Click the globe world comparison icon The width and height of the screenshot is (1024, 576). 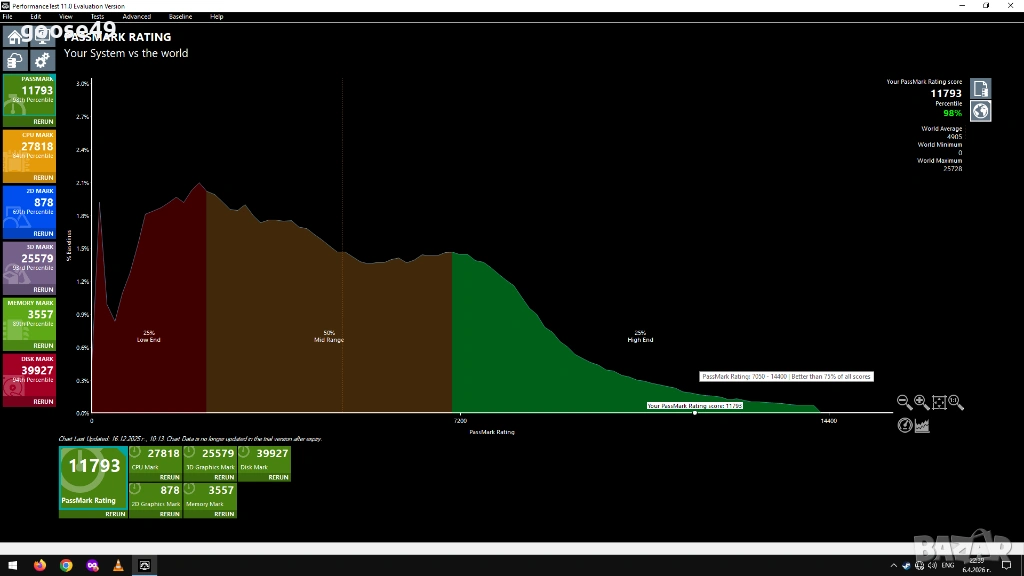[x=980, y=111]
